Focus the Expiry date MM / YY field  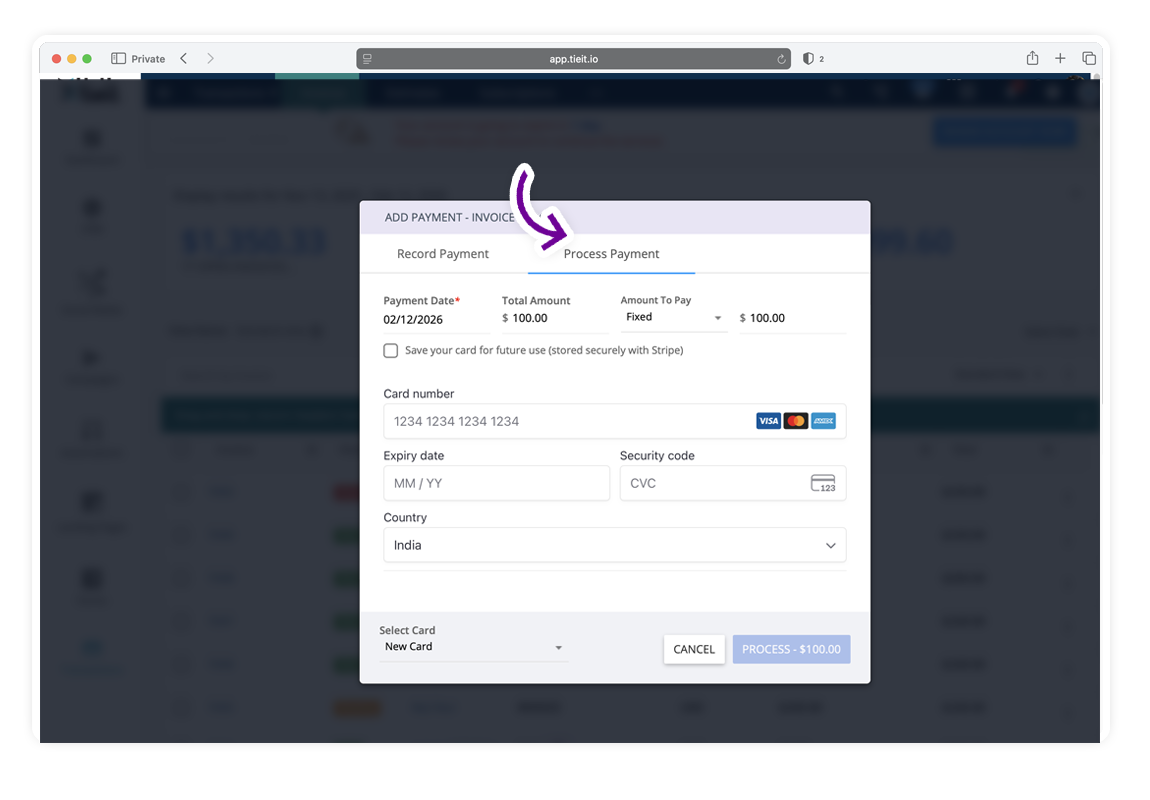pyautogui.click(x=497, y=483)
